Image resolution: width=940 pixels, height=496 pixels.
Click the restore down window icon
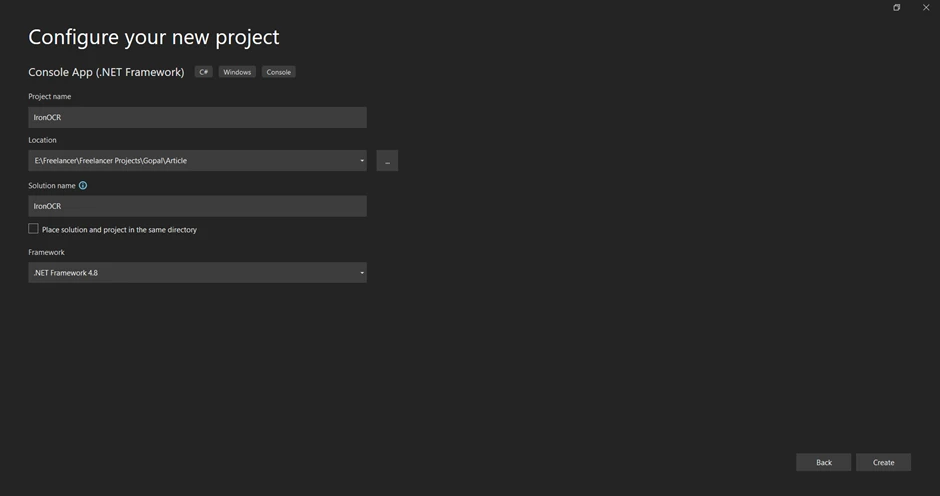(897, 8)
